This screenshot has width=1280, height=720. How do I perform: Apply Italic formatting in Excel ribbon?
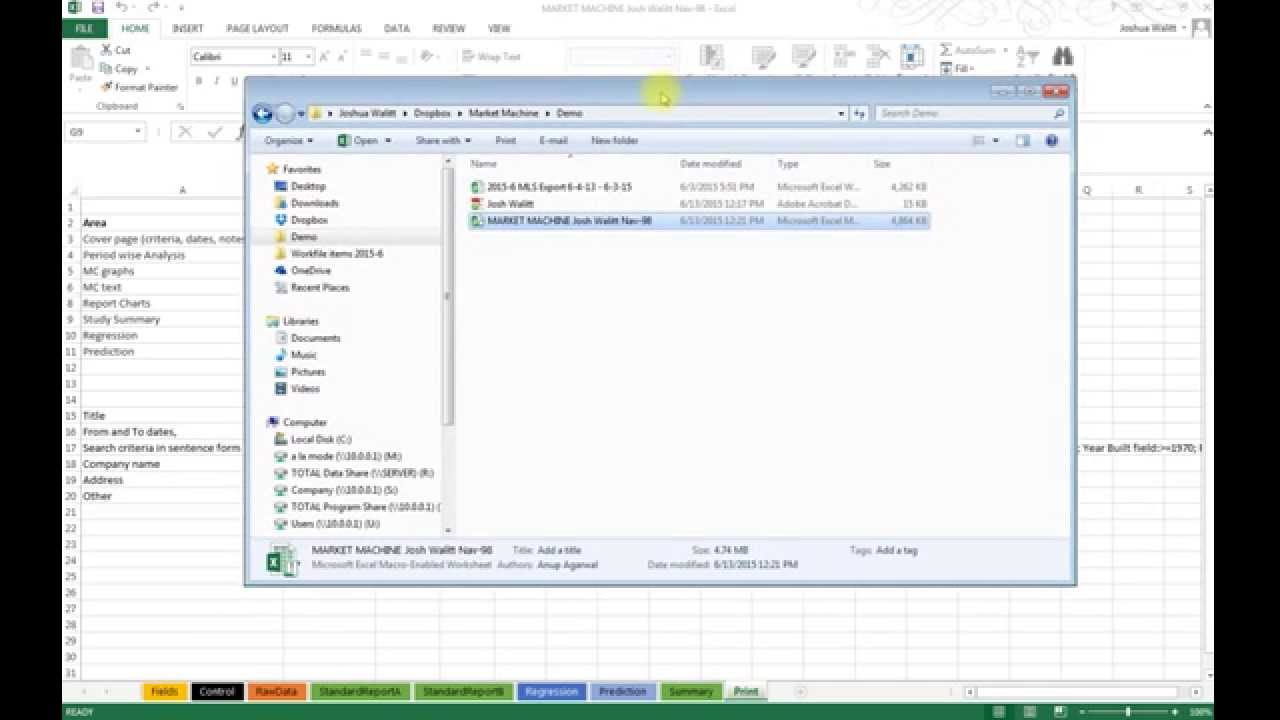(x=217, y=81)
